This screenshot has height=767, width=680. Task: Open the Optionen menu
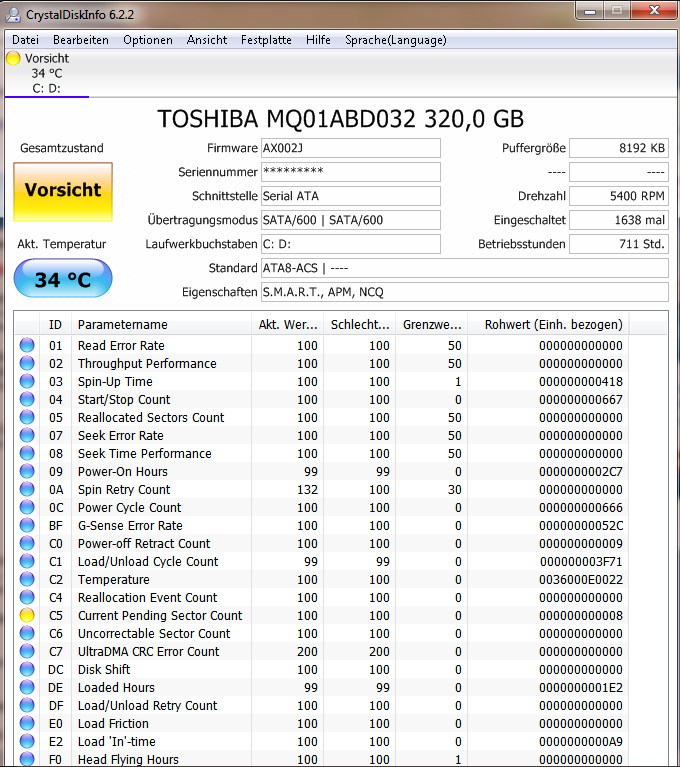(x=148, y=40)
